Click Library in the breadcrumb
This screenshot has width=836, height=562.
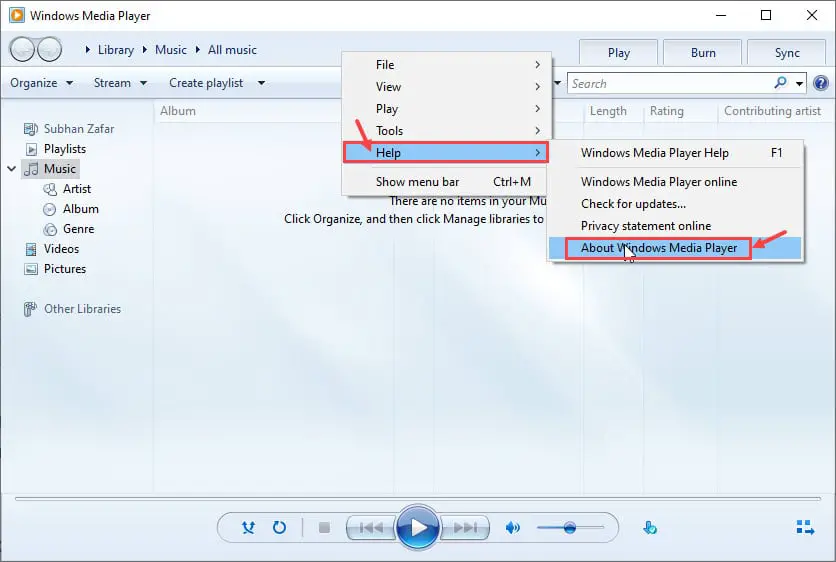116,50
